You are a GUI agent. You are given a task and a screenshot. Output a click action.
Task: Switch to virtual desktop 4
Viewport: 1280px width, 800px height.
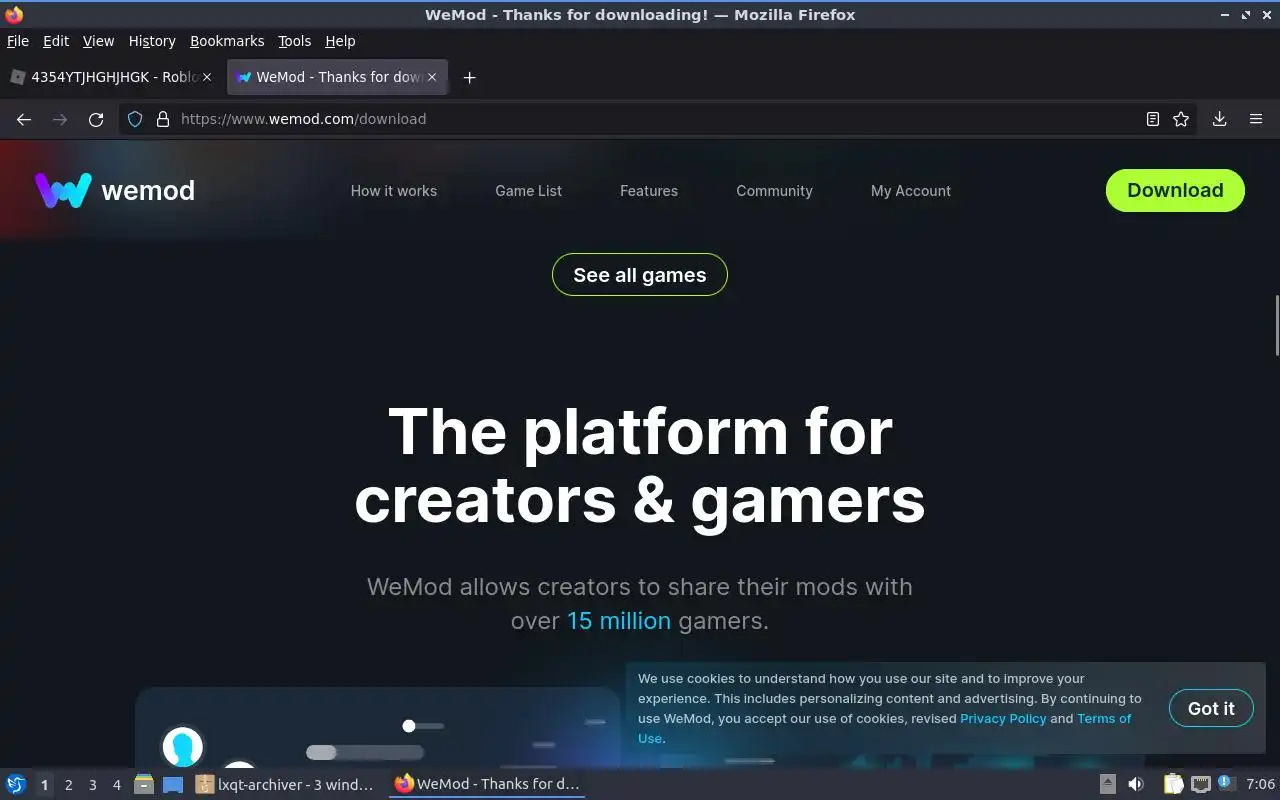(x=116, y=785)
